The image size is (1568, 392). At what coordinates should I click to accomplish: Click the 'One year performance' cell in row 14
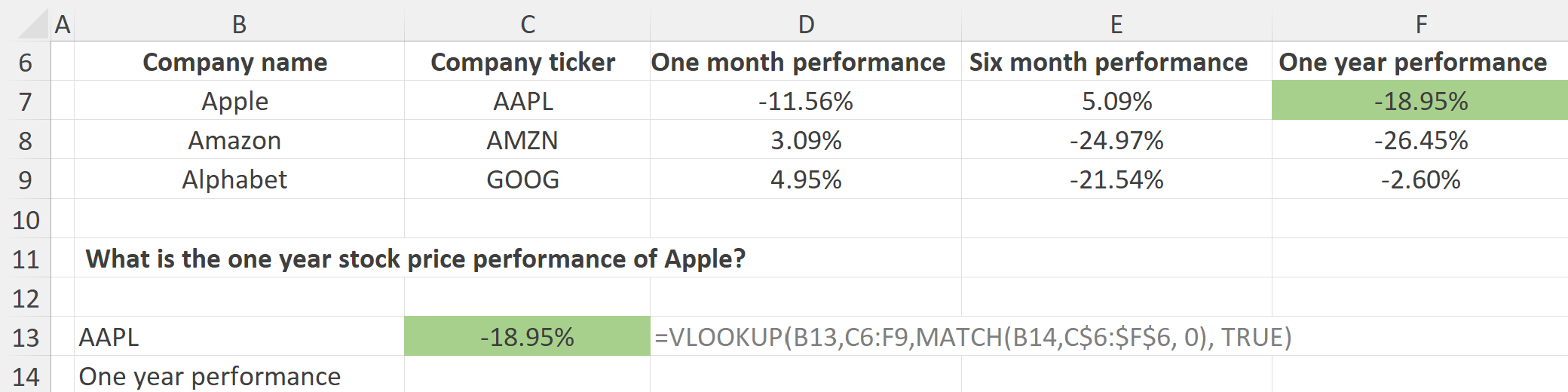click(210, 376)
